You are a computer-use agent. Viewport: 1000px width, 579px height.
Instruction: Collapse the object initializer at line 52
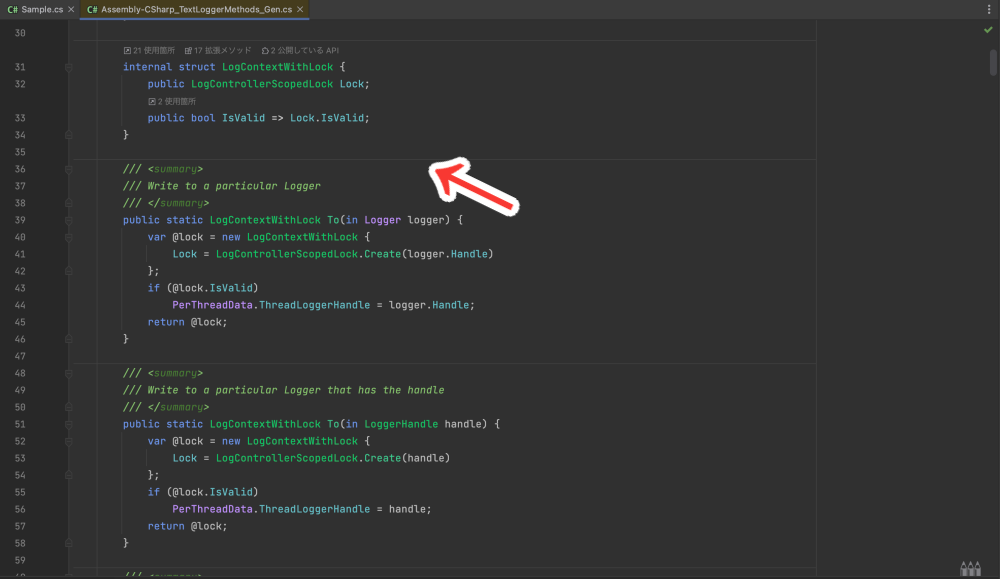68,441
